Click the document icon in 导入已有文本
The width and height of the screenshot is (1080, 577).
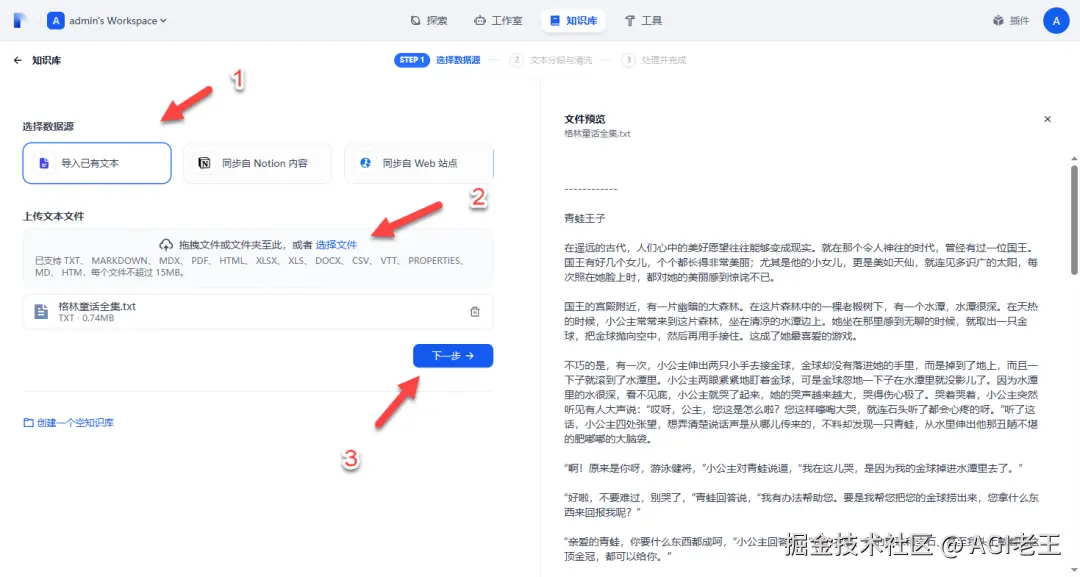(44, 163)
